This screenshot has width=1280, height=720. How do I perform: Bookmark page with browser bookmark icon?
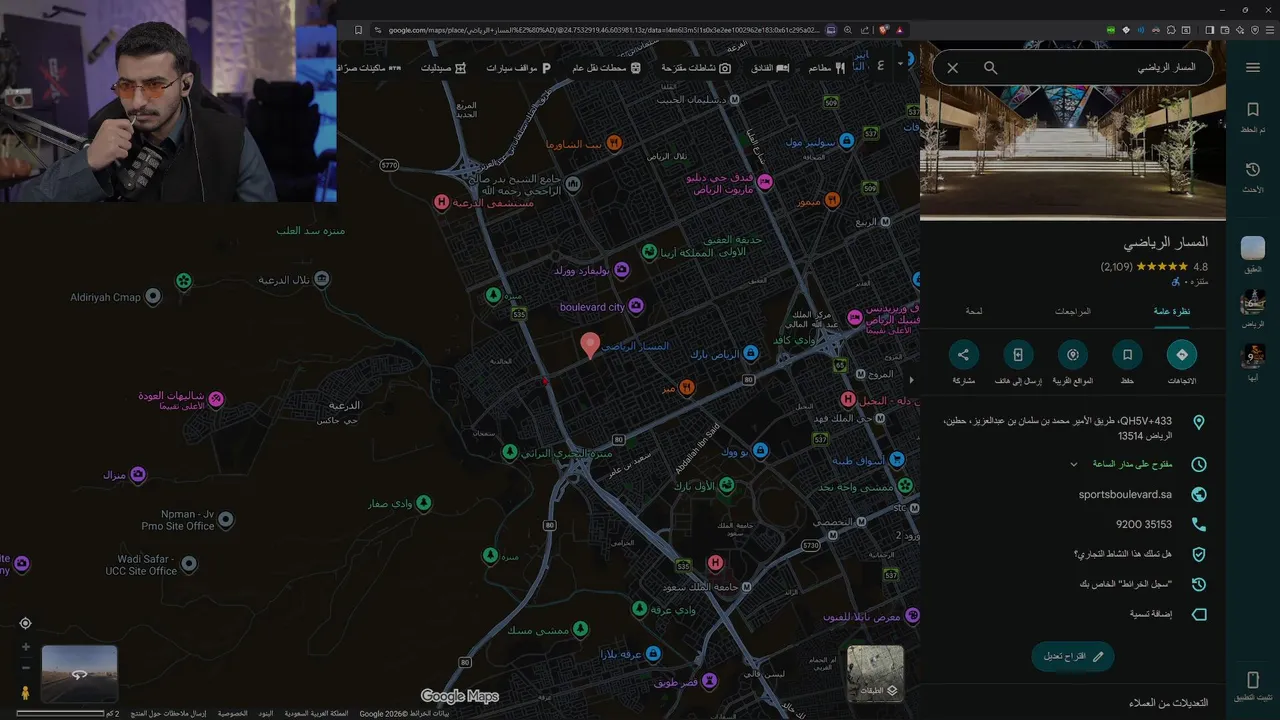pyautogui.click(x=358, y=30)
